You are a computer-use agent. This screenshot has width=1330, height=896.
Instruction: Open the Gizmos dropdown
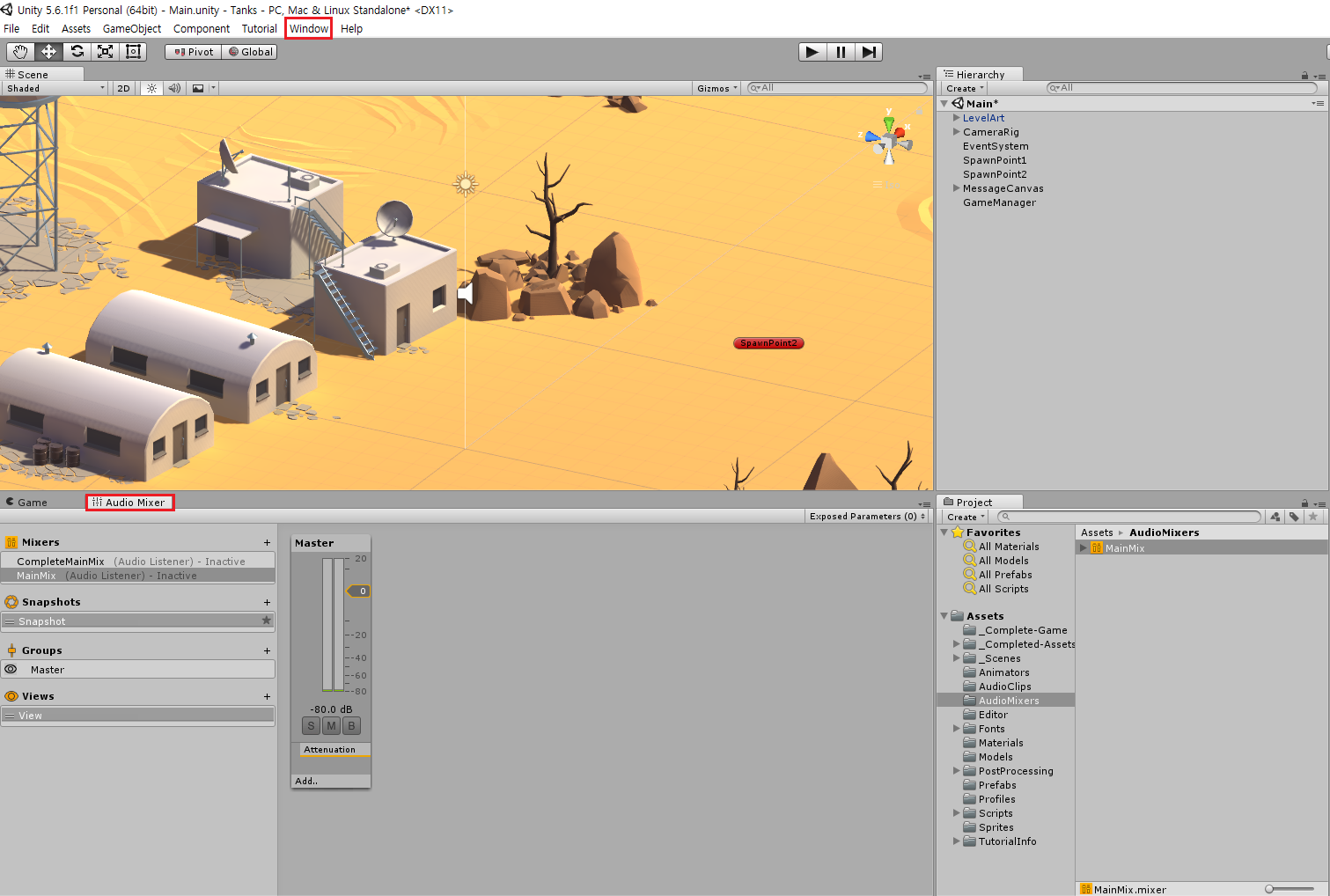point(716,87)
